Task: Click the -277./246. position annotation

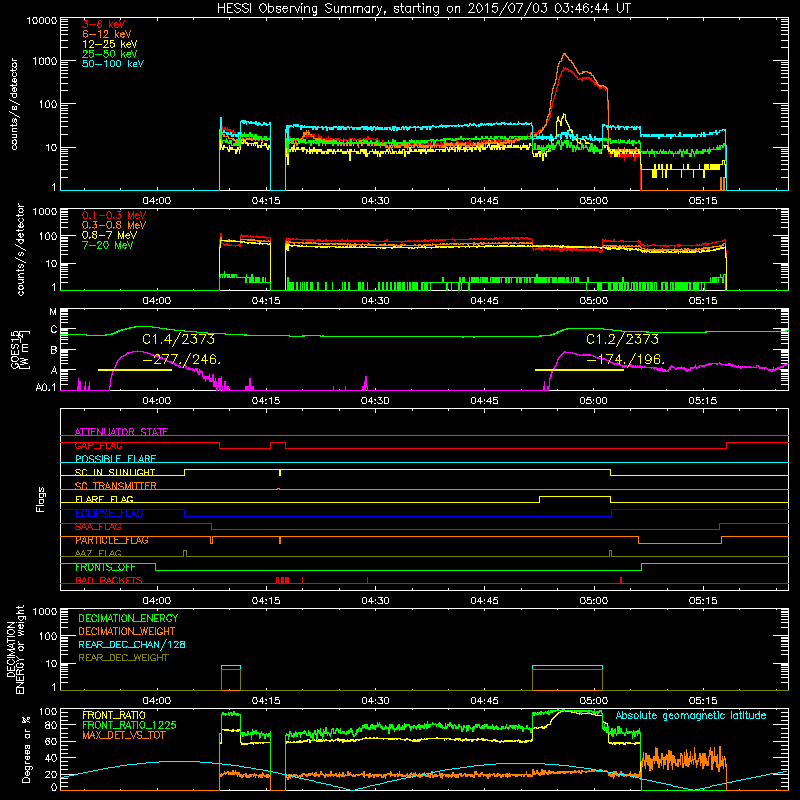Action: click(182, 360)
